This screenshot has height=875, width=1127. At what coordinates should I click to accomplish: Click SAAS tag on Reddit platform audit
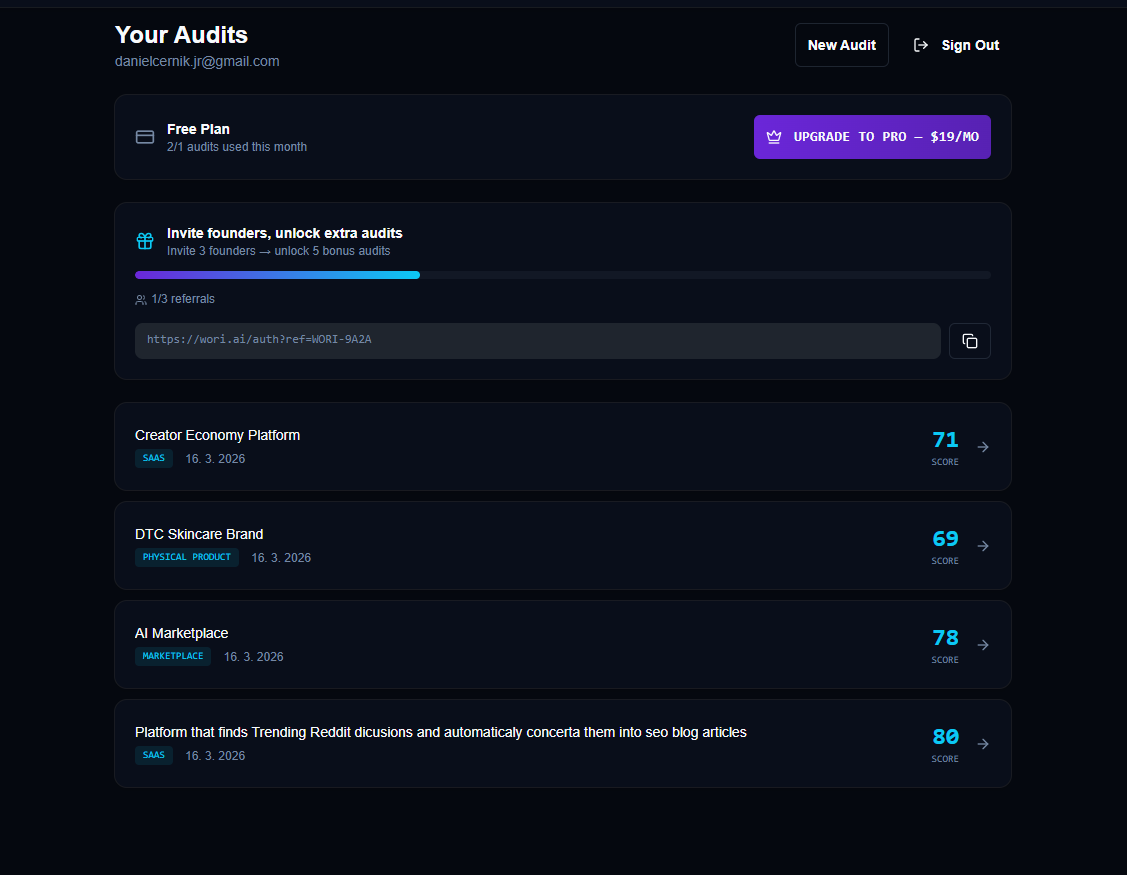pyautogui.click(x=154, y=755)
